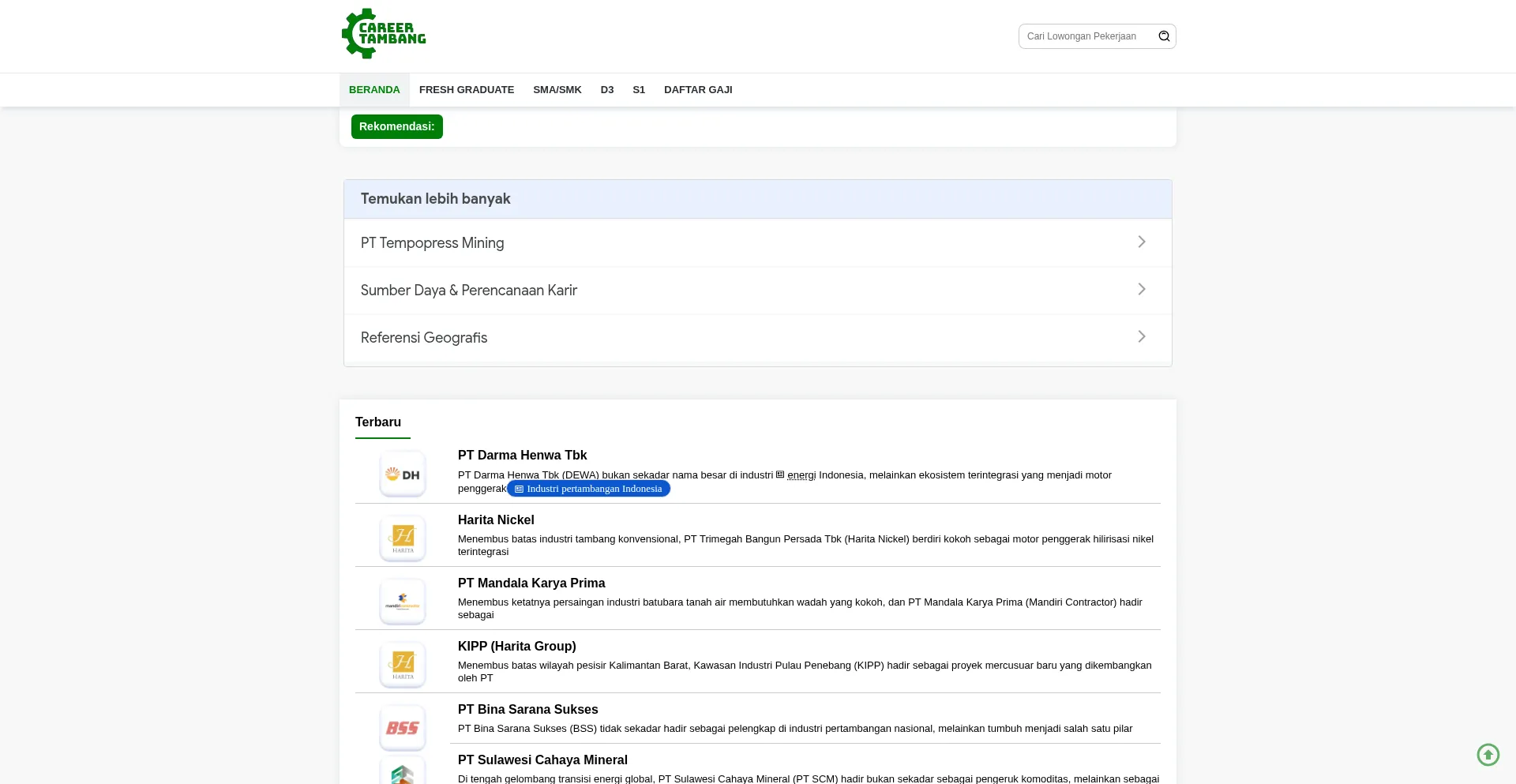Open the Harita Nickel title link
The image size is (1516, 784).
[496, 520]
